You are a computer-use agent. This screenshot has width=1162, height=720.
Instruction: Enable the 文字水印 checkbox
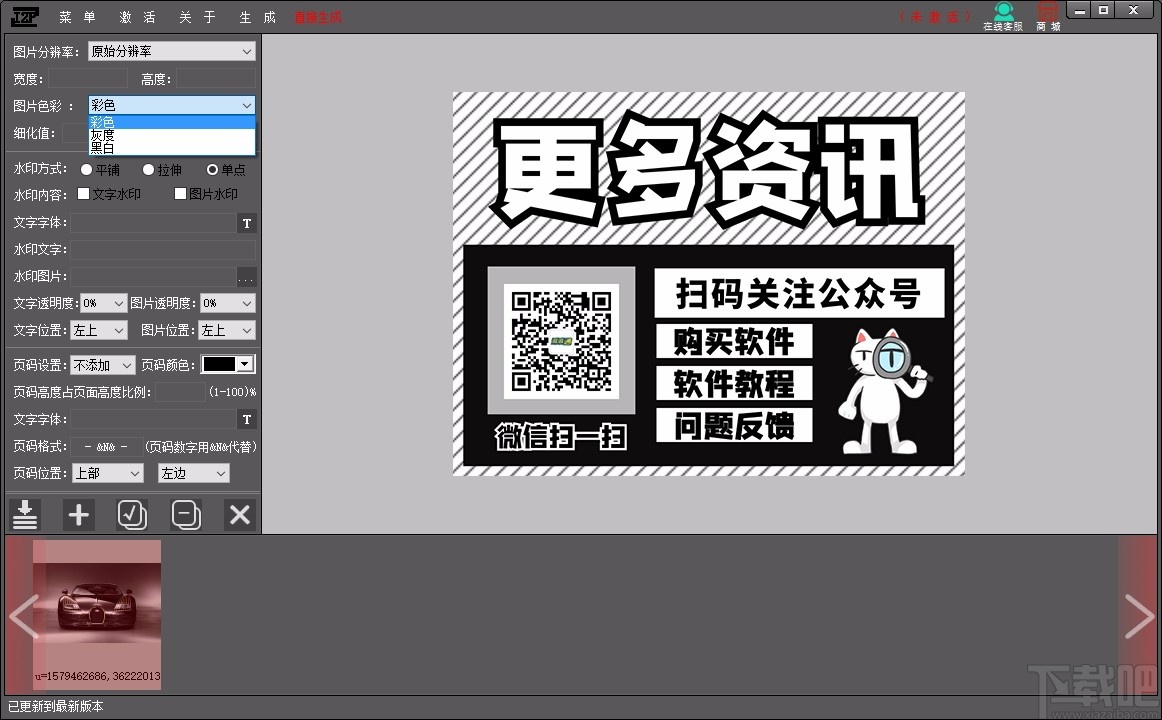pyautogui.click(x=84, y=193)
